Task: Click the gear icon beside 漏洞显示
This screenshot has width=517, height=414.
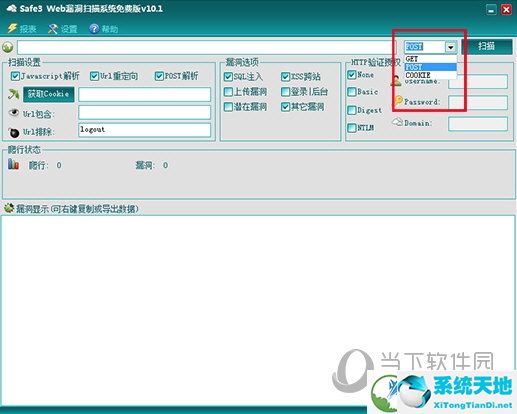Action: [x=9, y=208]
